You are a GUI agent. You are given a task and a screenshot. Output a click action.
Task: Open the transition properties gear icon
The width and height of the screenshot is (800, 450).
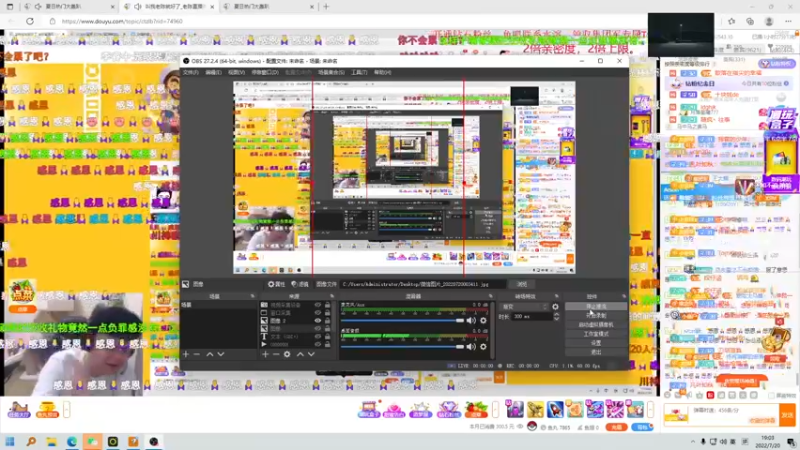point(555,307)
